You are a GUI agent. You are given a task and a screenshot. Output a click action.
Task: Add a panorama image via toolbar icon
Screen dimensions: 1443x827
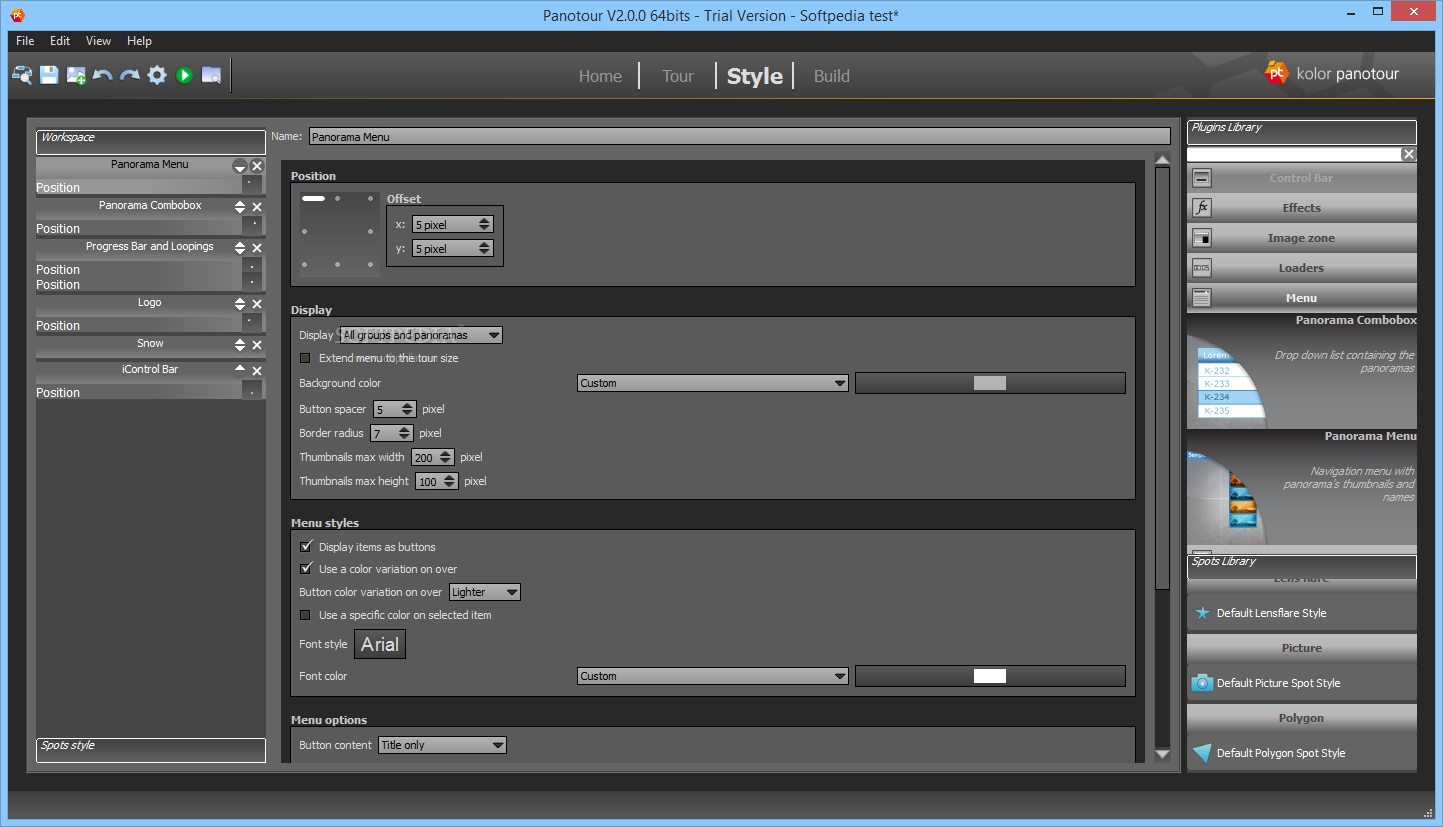click(x=76, y=75)
